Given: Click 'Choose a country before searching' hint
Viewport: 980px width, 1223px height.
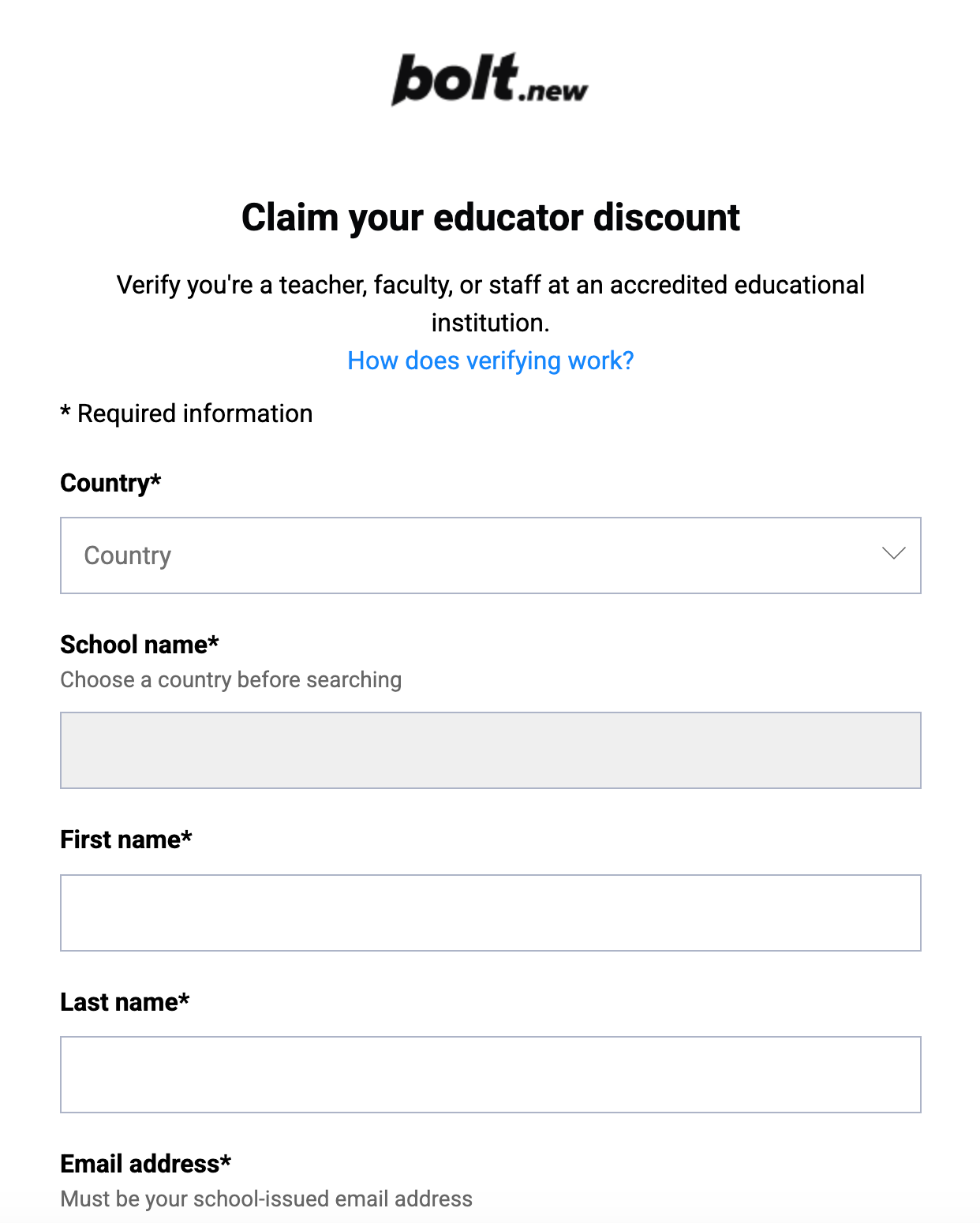Looking at the screenshot, I should pyautogui.click(x=230, y=679).
